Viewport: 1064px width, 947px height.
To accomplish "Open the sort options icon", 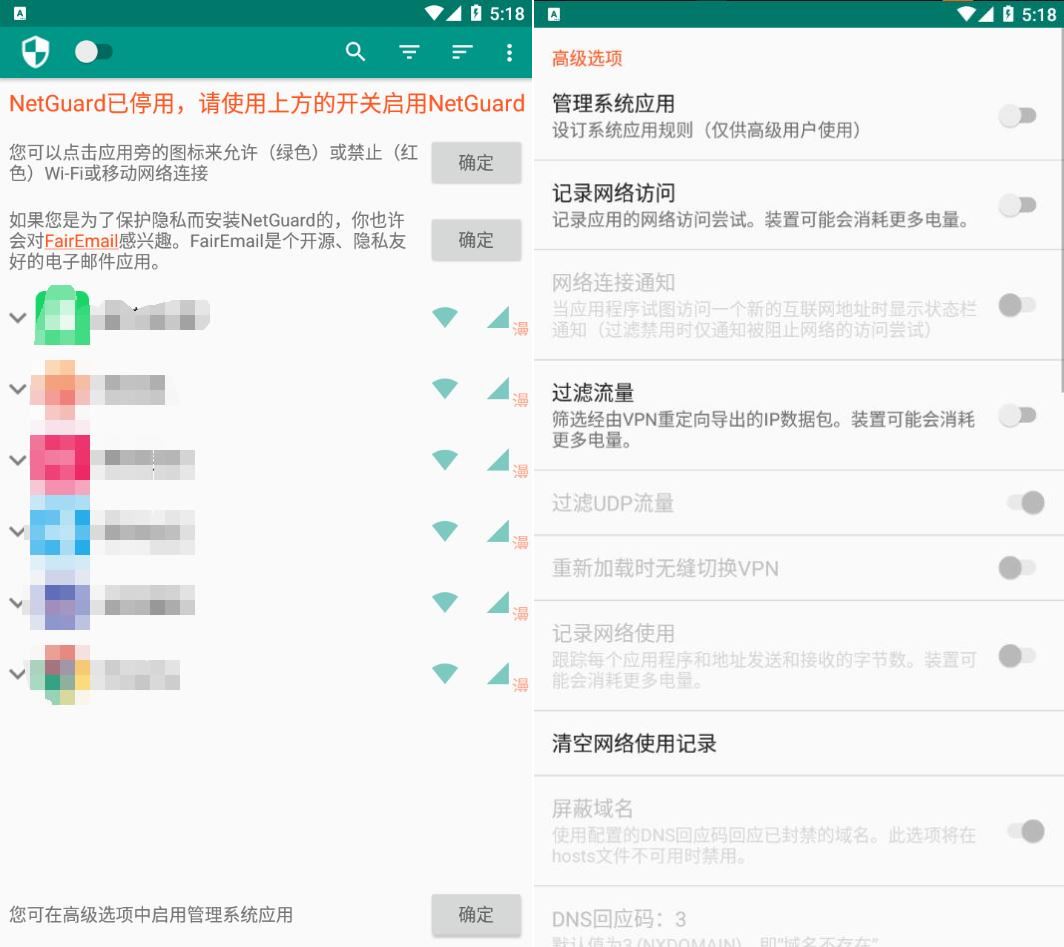I will pos(461,52).
